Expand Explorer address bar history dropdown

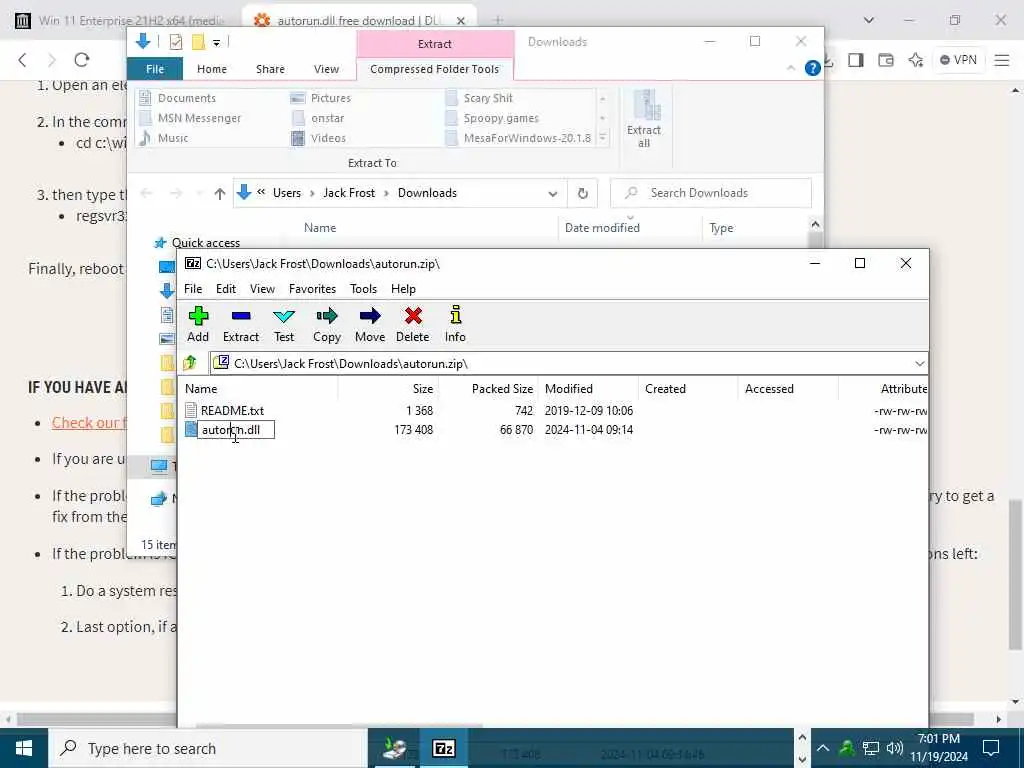tap(552, 193)
